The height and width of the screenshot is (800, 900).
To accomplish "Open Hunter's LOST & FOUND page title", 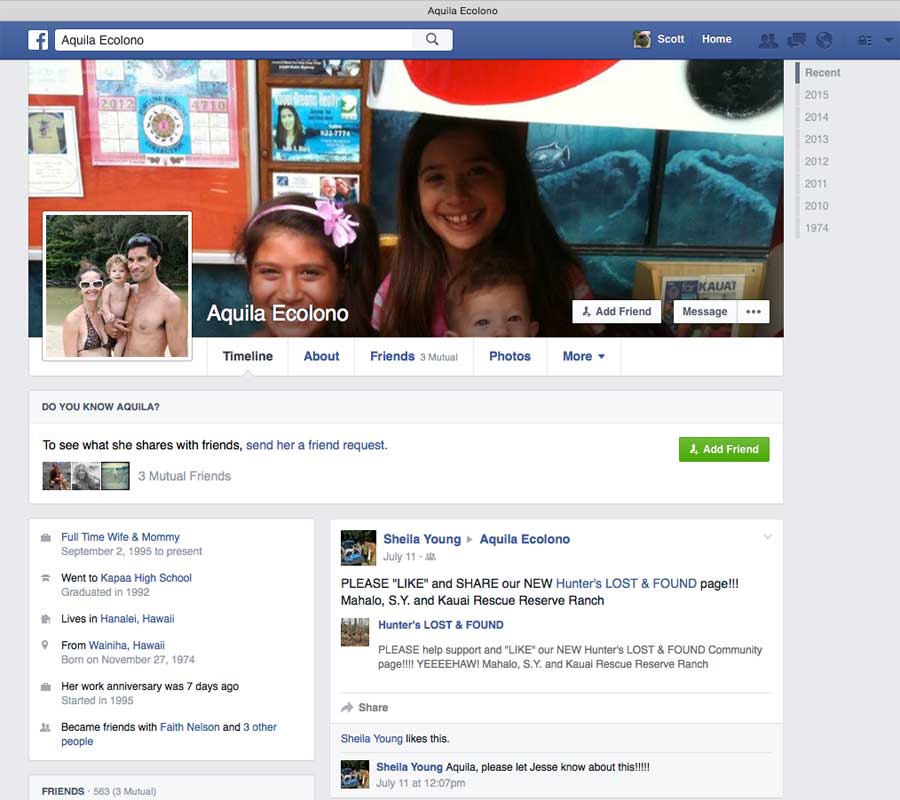I will pos(440,625).
